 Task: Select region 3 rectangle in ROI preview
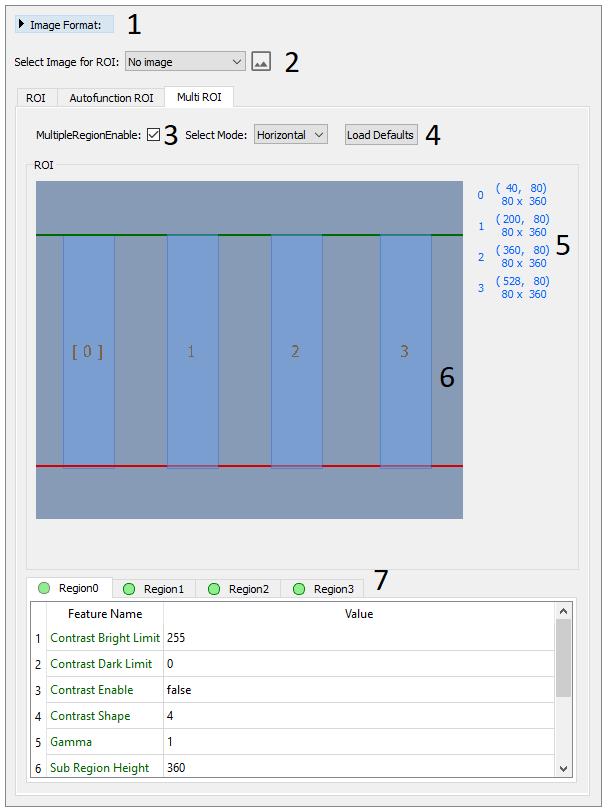(405, 351)
